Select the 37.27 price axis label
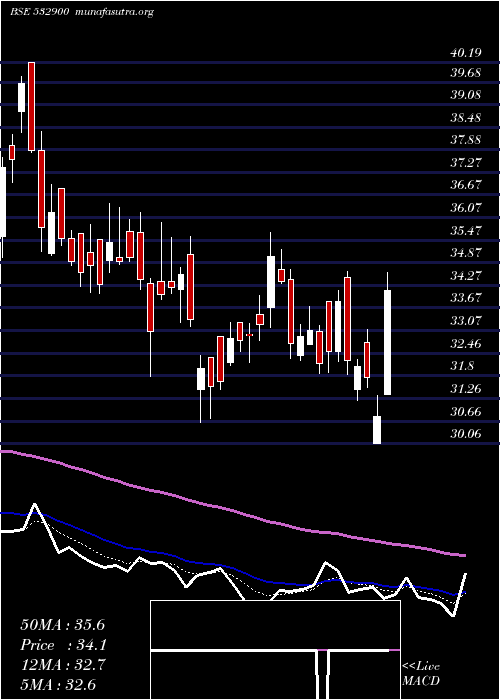The height and width of the screenshot is (700, 500). (x=466, y=162)
